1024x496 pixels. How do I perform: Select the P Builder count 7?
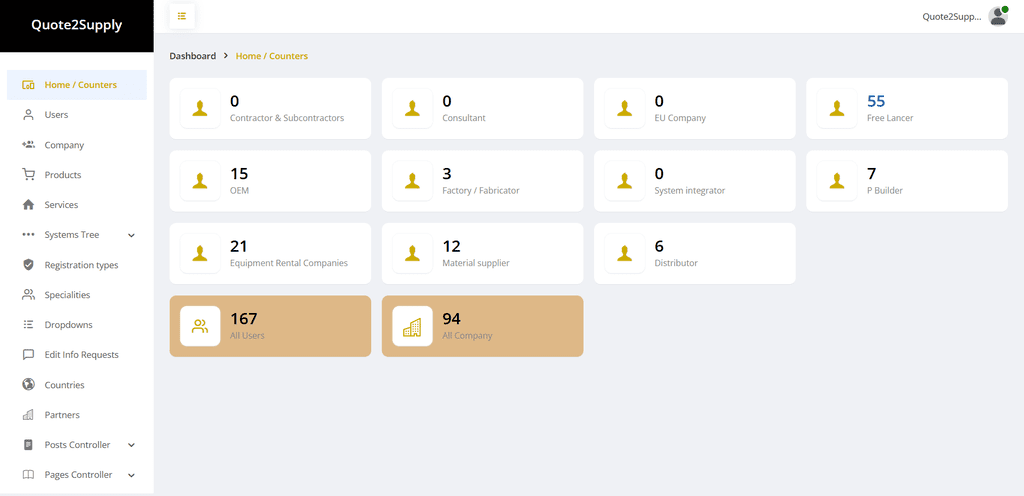(x=871, y=174)
